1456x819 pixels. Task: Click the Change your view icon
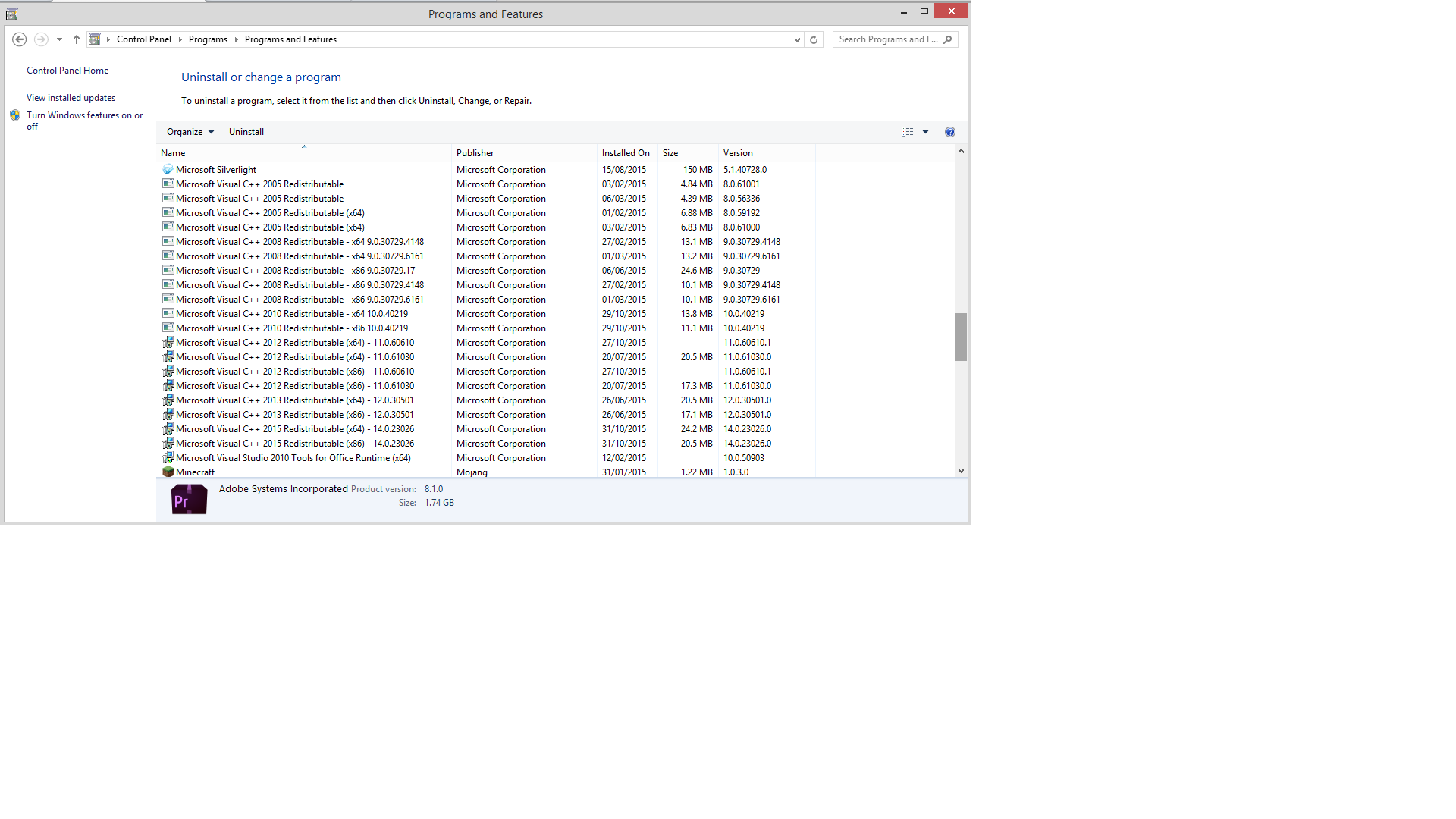tap(908, 132)
